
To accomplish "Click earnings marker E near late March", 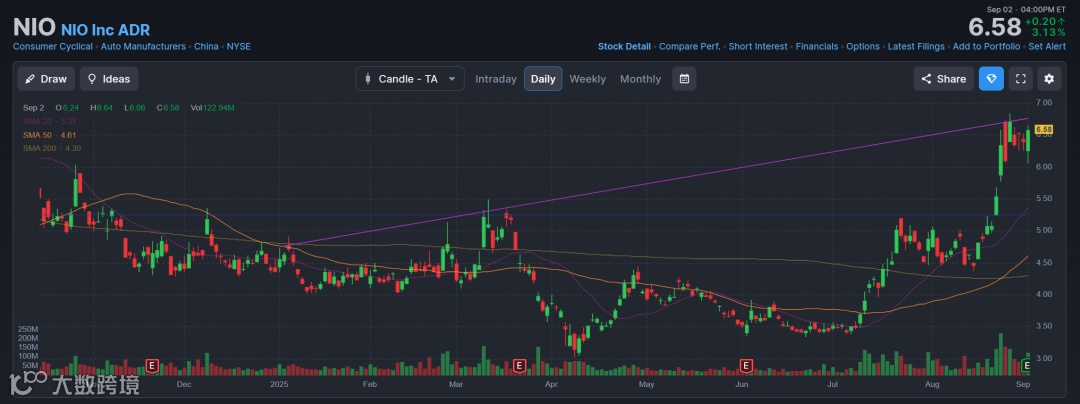I will (x=520, y=365).
